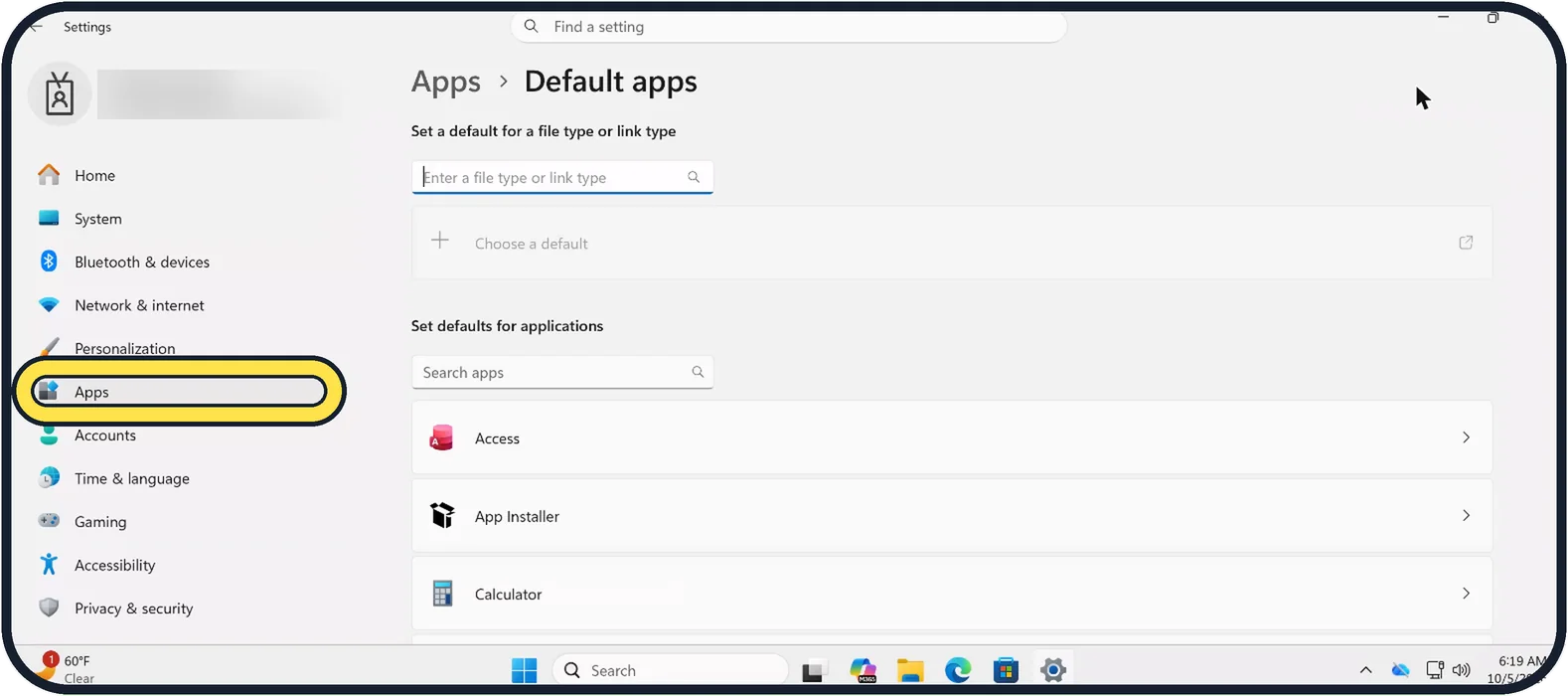Click the volume speaker tray icon

1461,670
